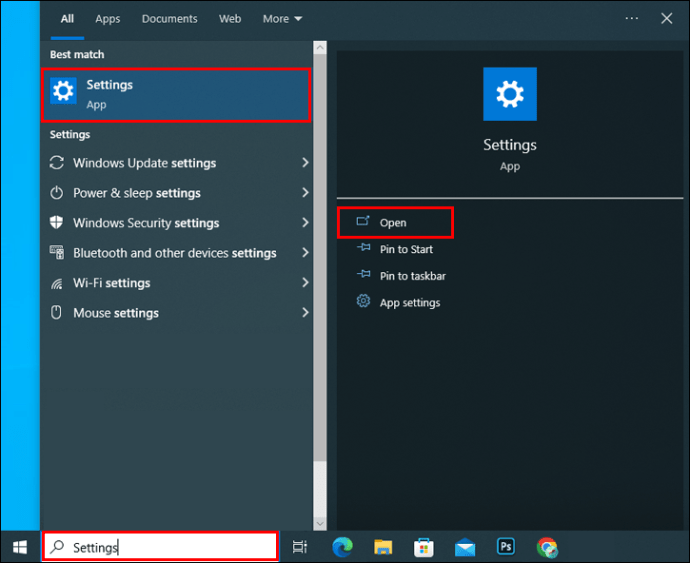Click Windows Update settings text

(x=144, y=163)
